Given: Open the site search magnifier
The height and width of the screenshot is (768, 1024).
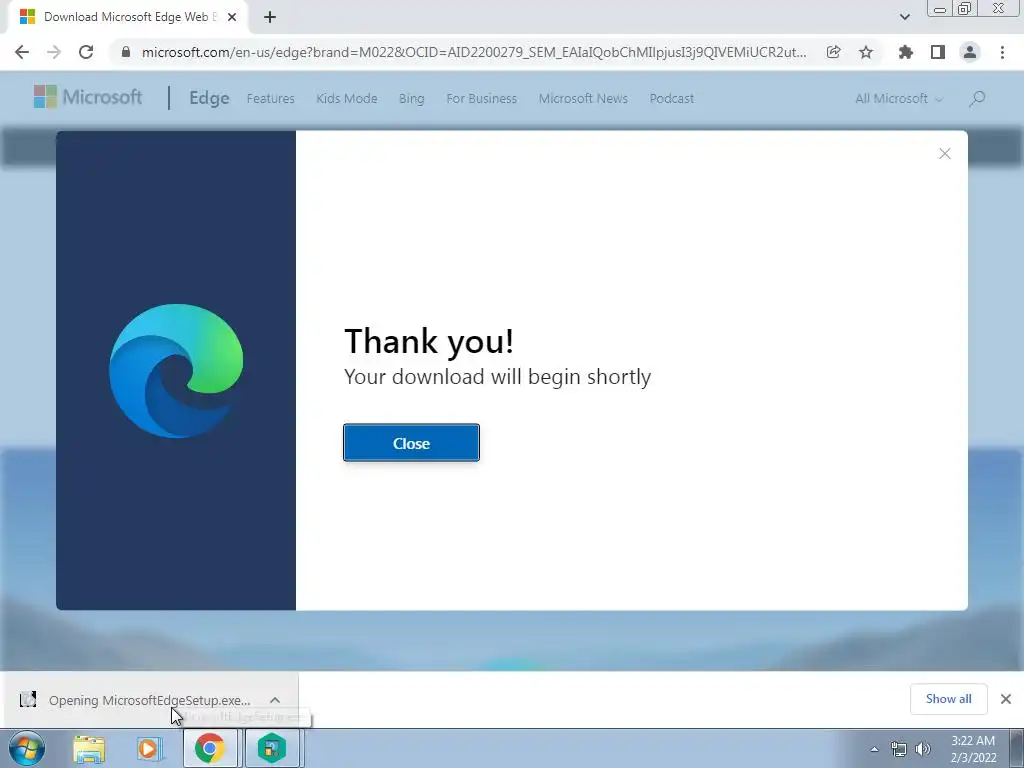Looking at the screenshot, I should point(977,99).
